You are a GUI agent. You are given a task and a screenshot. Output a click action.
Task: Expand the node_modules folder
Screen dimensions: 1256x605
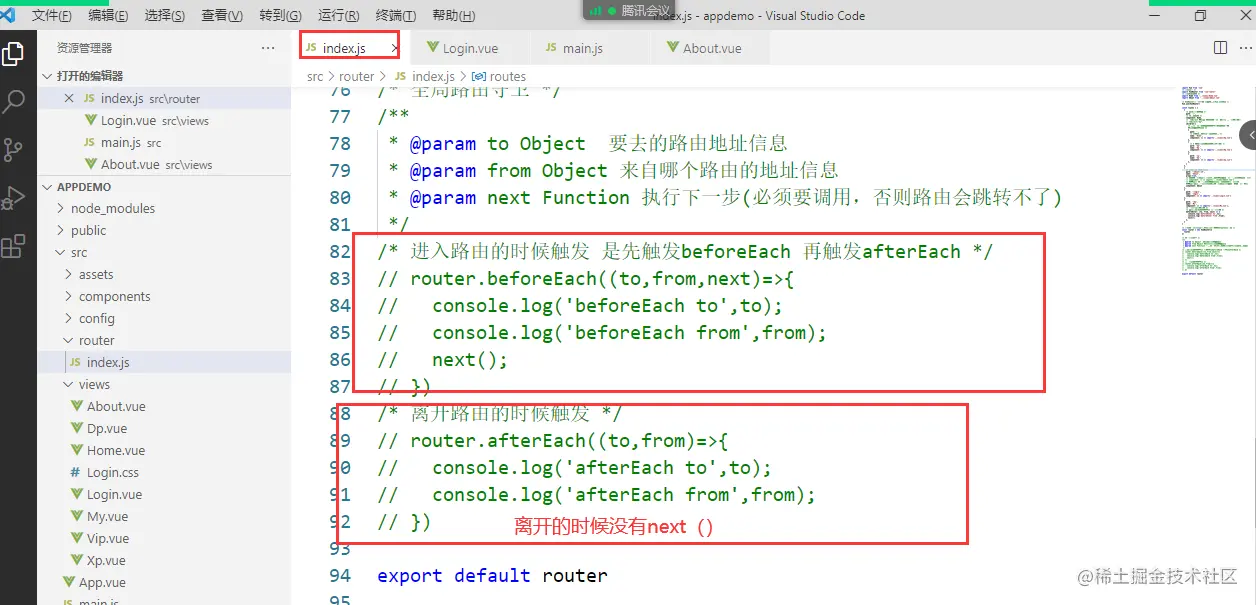tap(114, 208)
